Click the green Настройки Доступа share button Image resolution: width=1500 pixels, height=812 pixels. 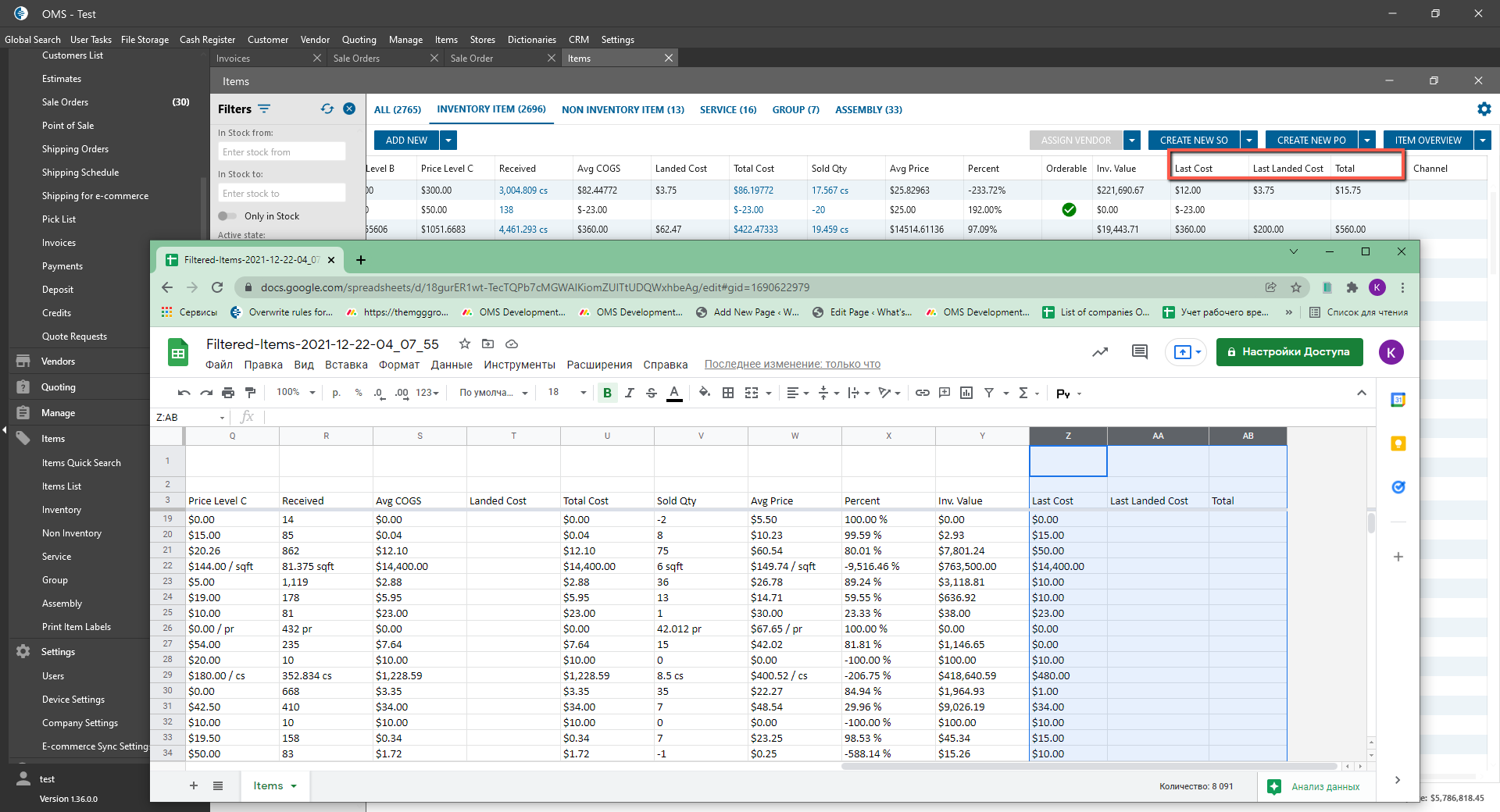[1289, 352]
